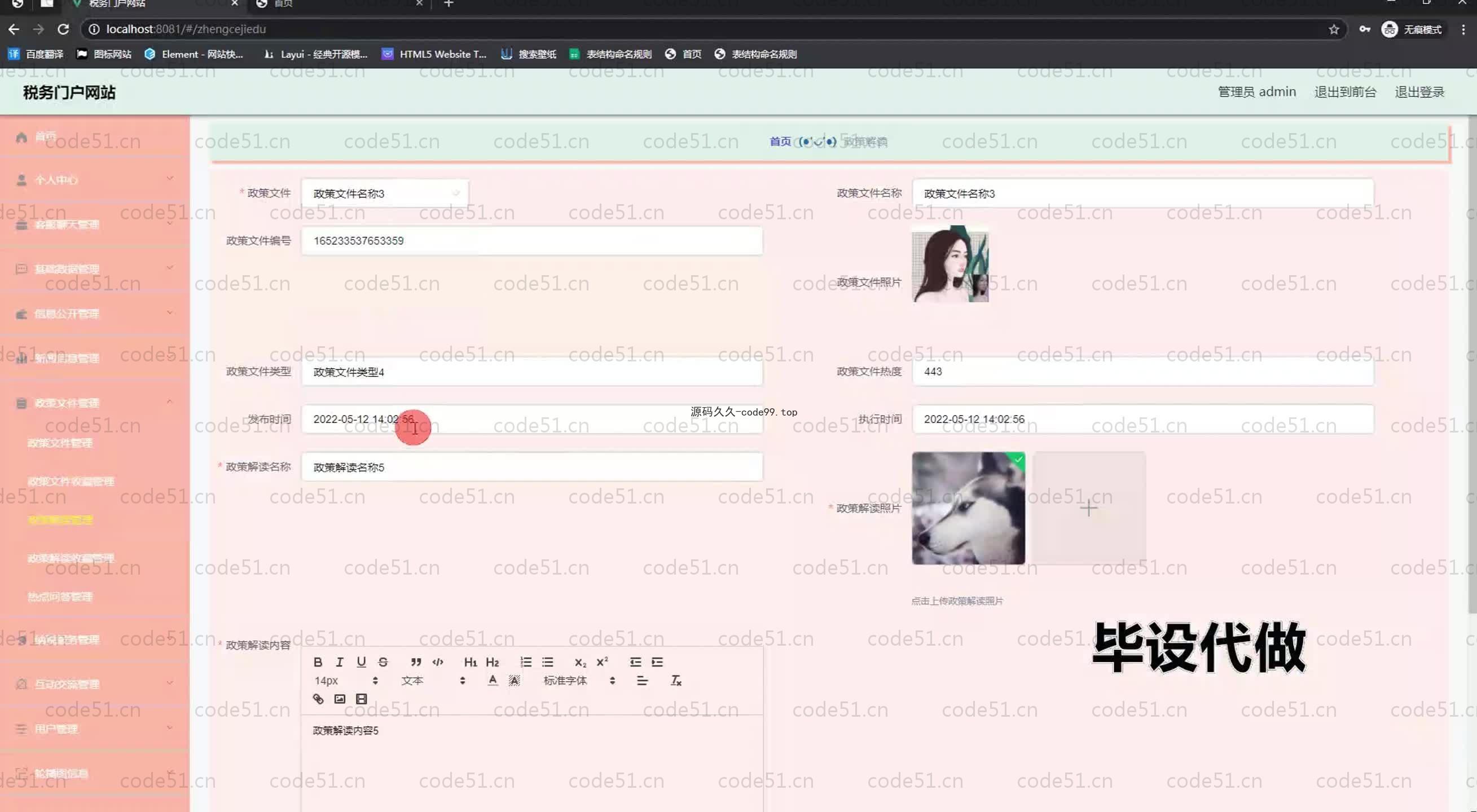Insert a code block with the code icon

pyautogui.click(x=438, y=662)
